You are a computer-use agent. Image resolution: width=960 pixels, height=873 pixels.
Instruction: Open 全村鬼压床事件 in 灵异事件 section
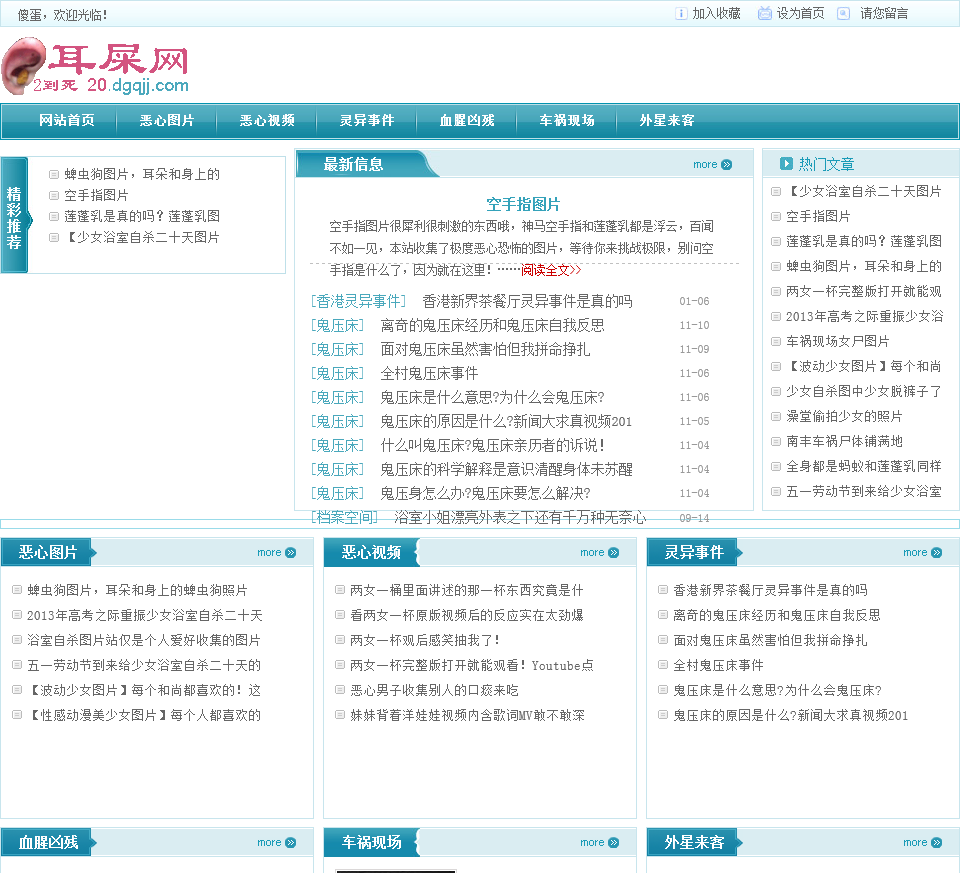tap(718, 665)
